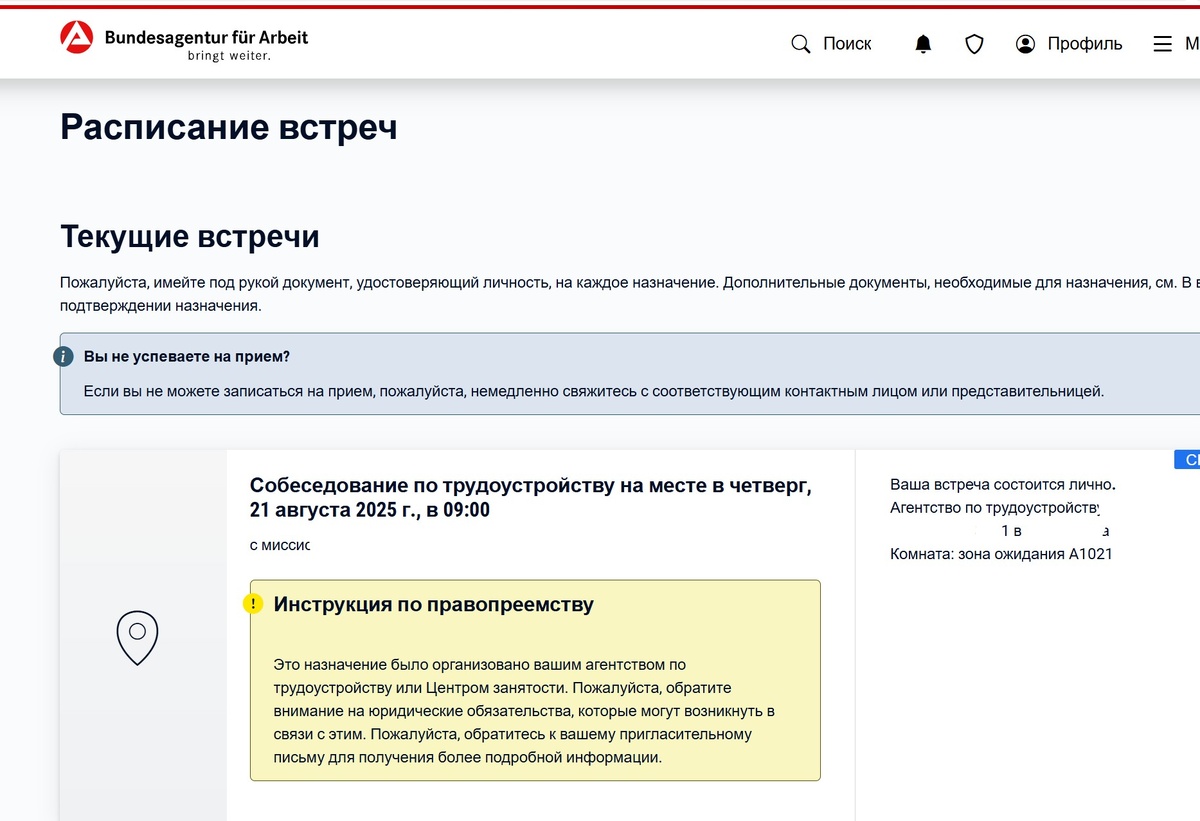The width and height of the screenshot is (1200, 821).
Task: Click the red Bundesagentur für Arbeit logo icon
Action: 77,39
